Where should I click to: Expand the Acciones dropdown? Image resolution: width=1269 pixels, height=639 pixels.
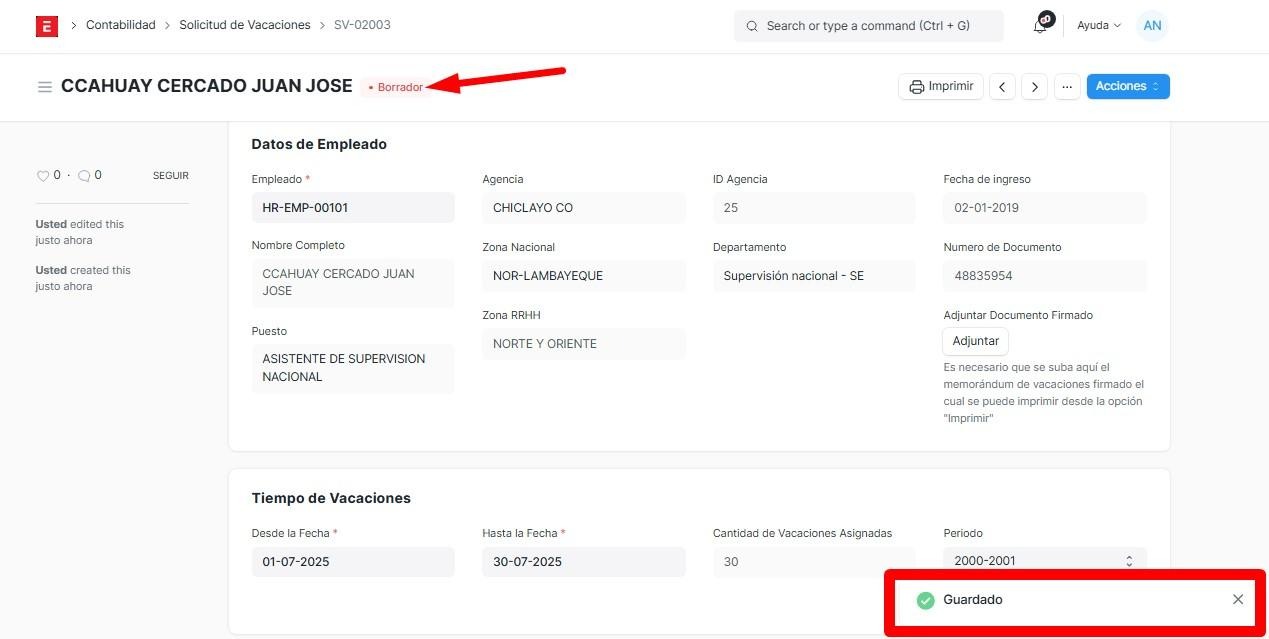(1127, 87)
